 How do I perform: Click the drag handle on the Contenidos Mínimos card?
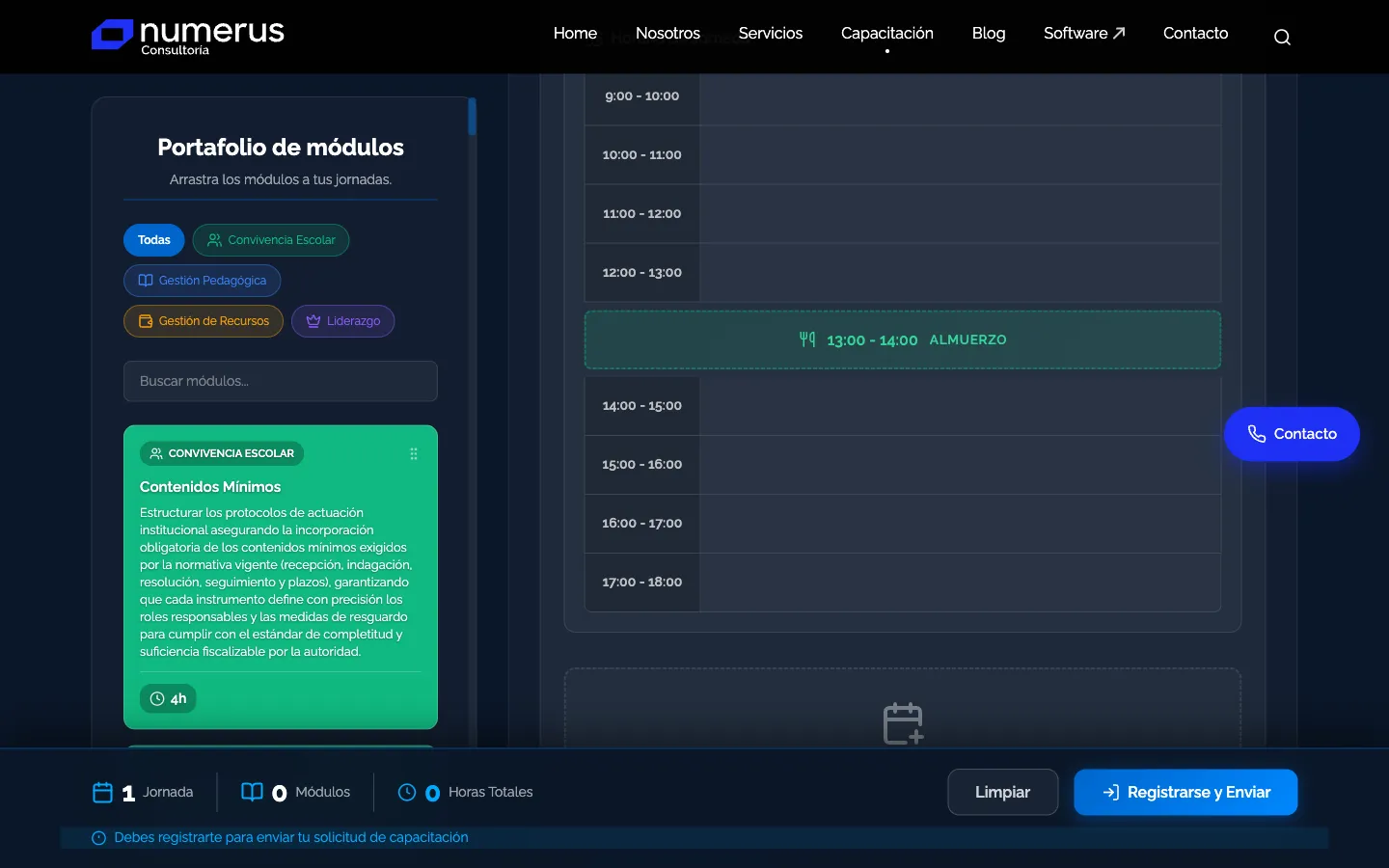point(413,453)
